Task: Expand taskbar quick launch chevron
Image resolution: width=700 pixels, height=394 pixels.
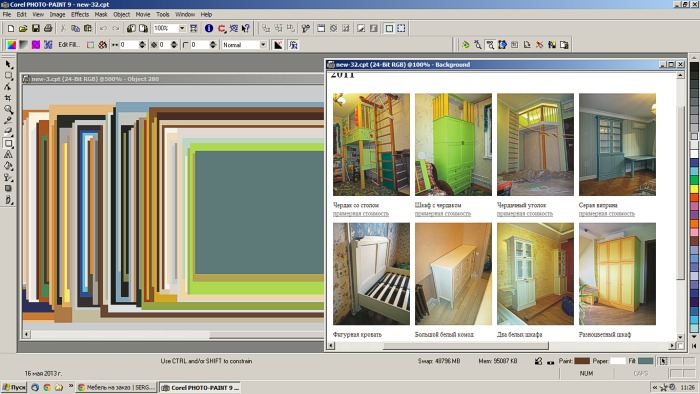Action: pyautogui.click(x=71, y=386)
